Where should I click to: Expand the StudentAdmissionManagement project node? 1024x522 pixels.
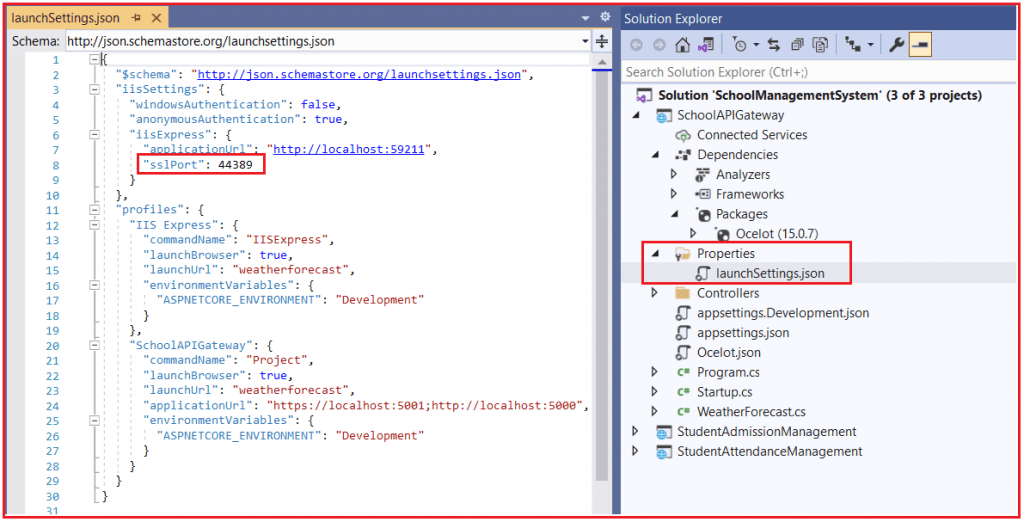[636, 432]
